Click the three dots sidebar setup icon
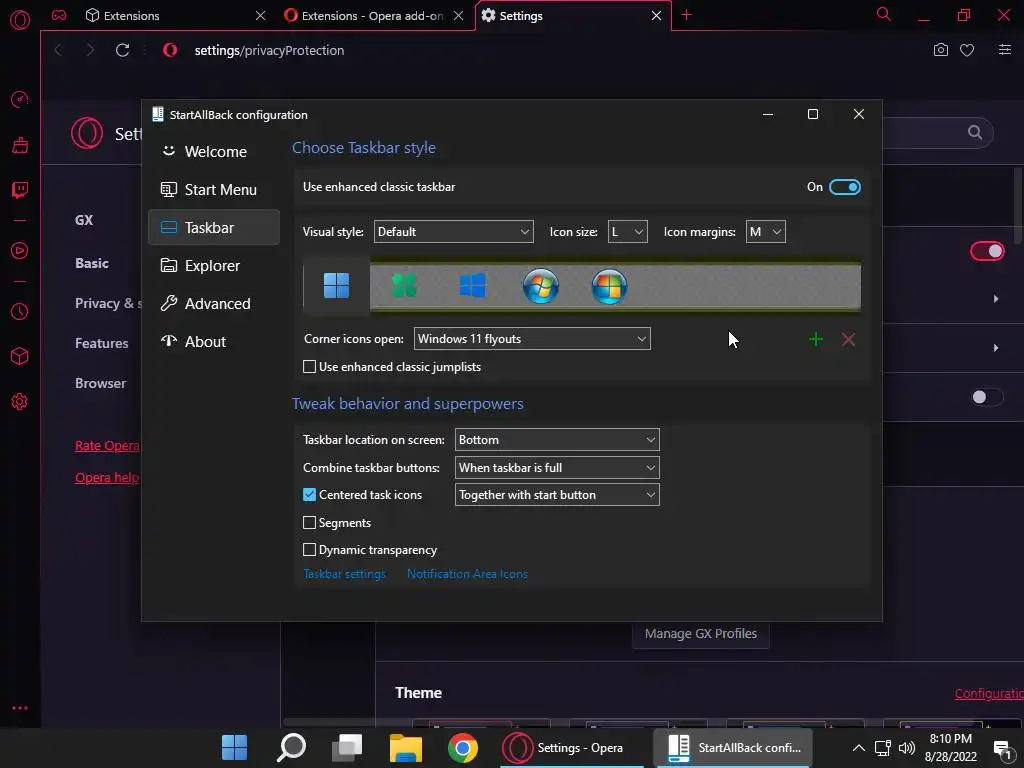This screenshot has height=768, width=1024. tap(20, 708)
